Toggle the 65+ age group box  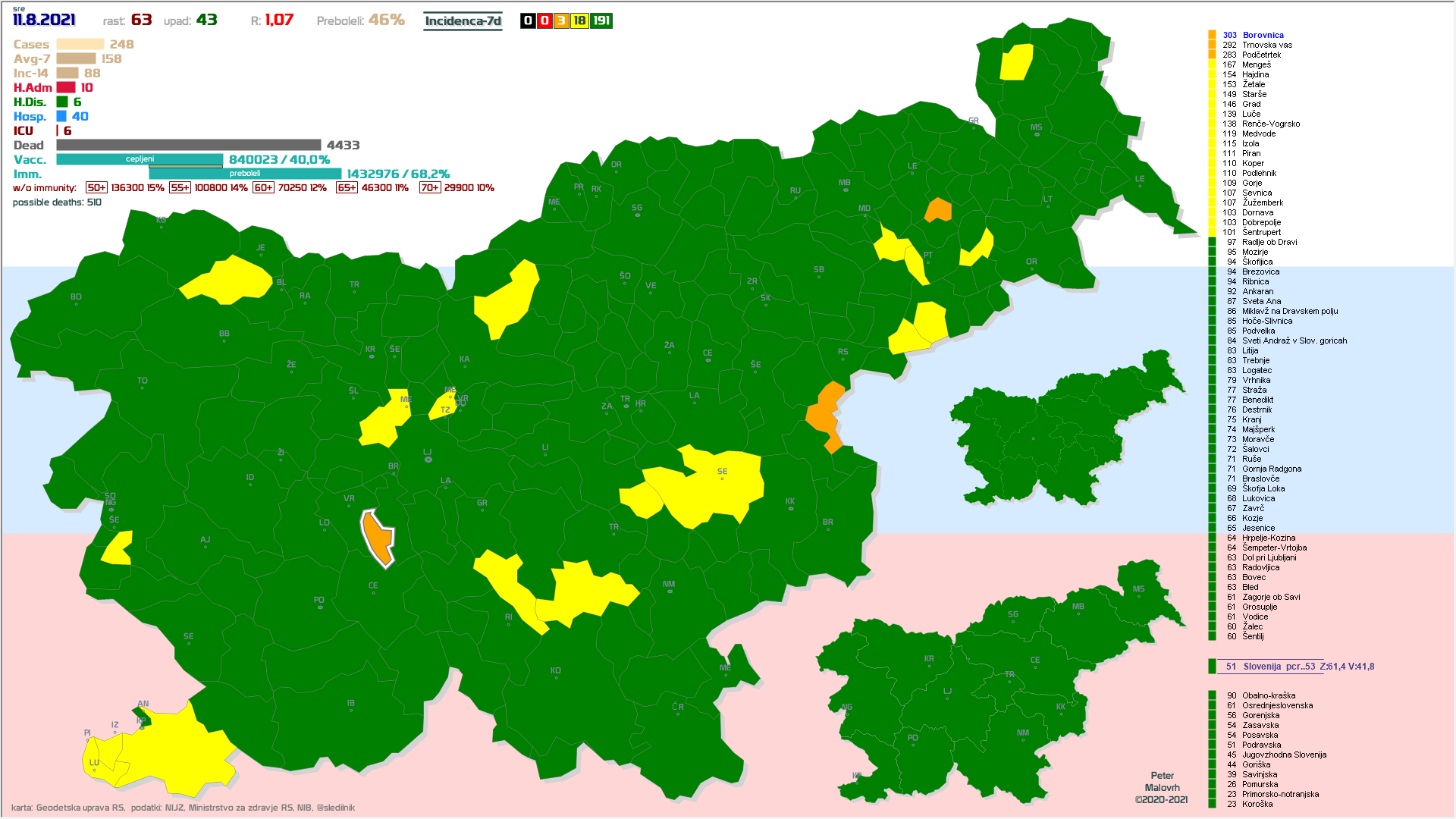[347, 188]
